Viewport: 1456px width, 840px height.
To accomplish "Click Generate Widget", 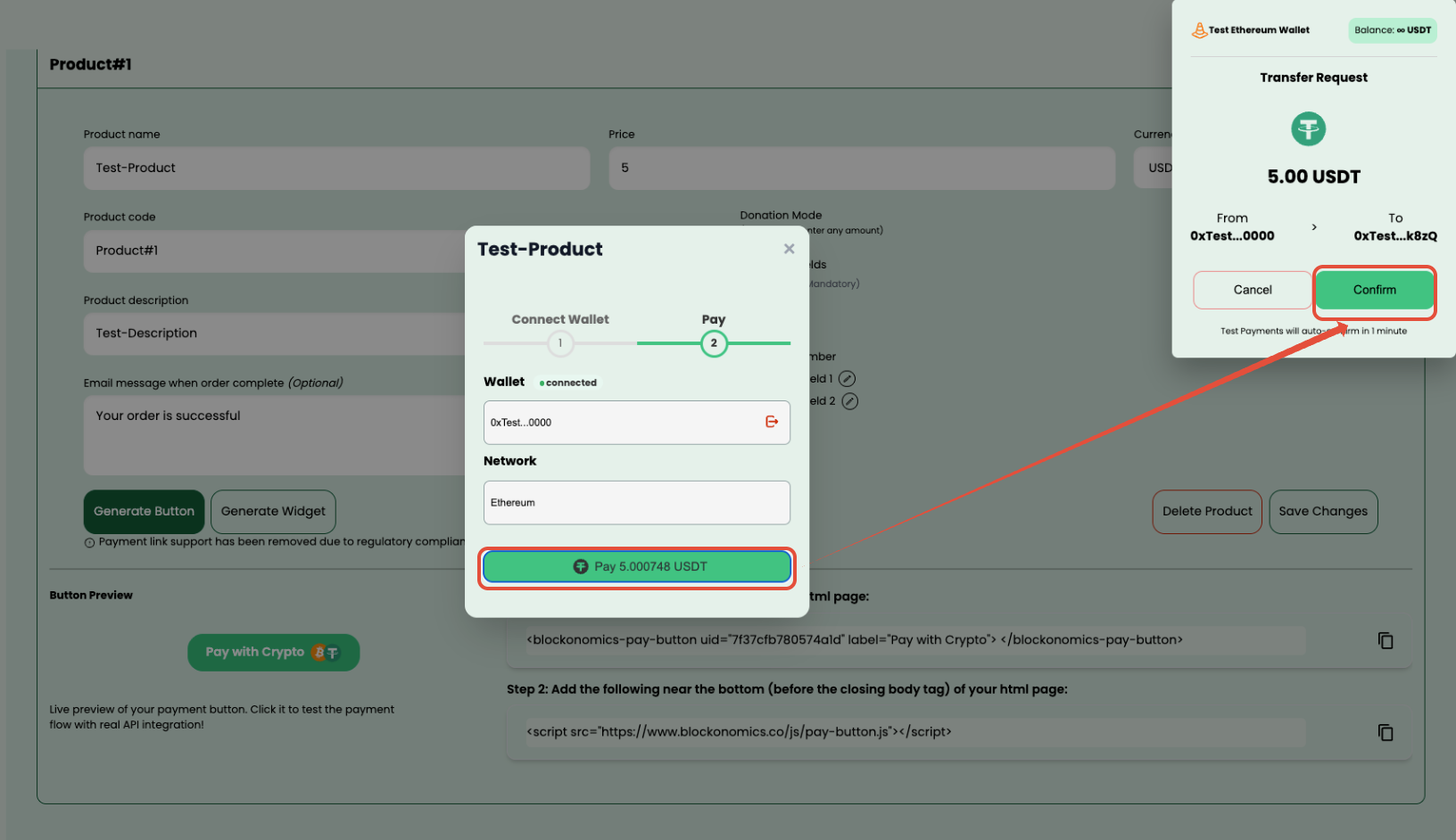I will pyautogui.click(x=273, y=512).
